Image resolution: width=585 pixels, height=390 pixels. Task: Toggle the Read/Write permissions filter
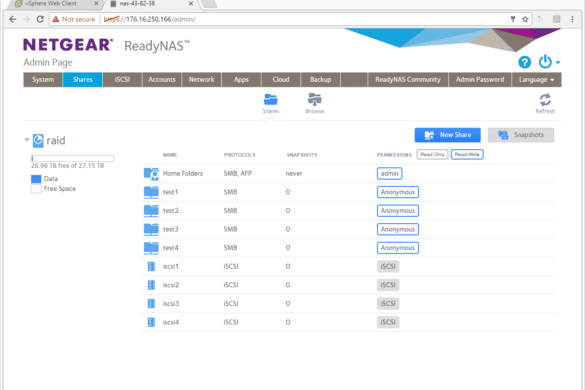click(x=467, y=155)
